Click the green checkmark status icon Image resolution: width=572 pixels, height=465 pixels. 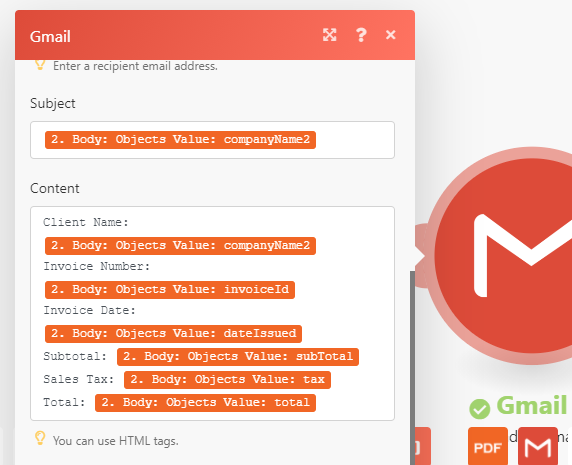[479, 409]
